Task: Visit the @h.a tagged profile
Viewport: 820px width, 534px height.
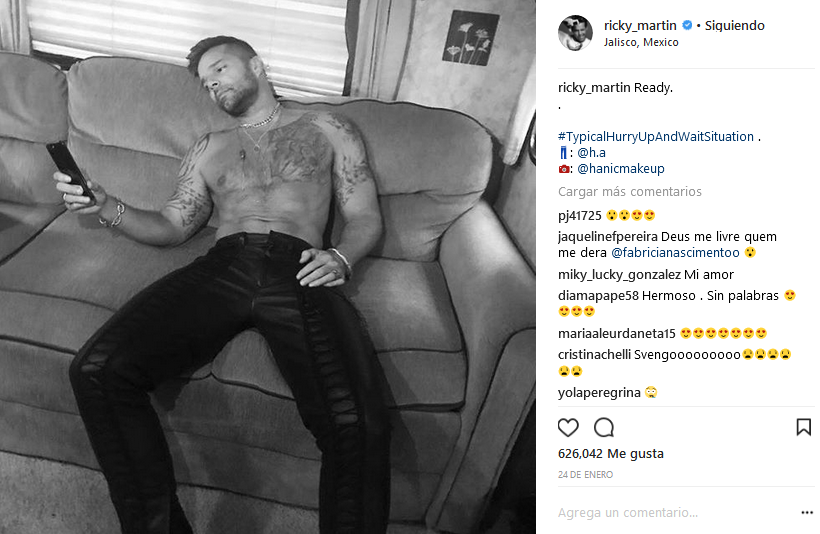Action: click(591, 153)
